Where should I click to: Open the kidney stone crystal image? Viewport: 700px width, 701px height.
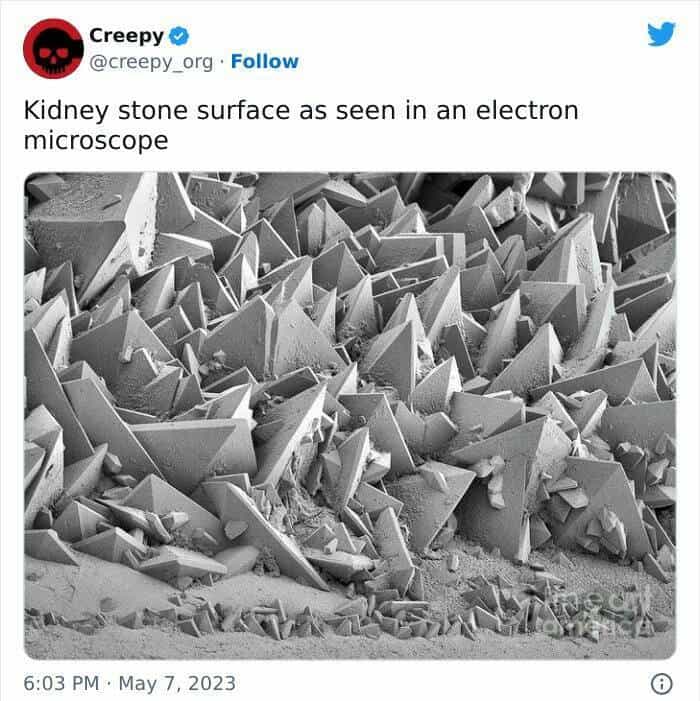(350, 416)
